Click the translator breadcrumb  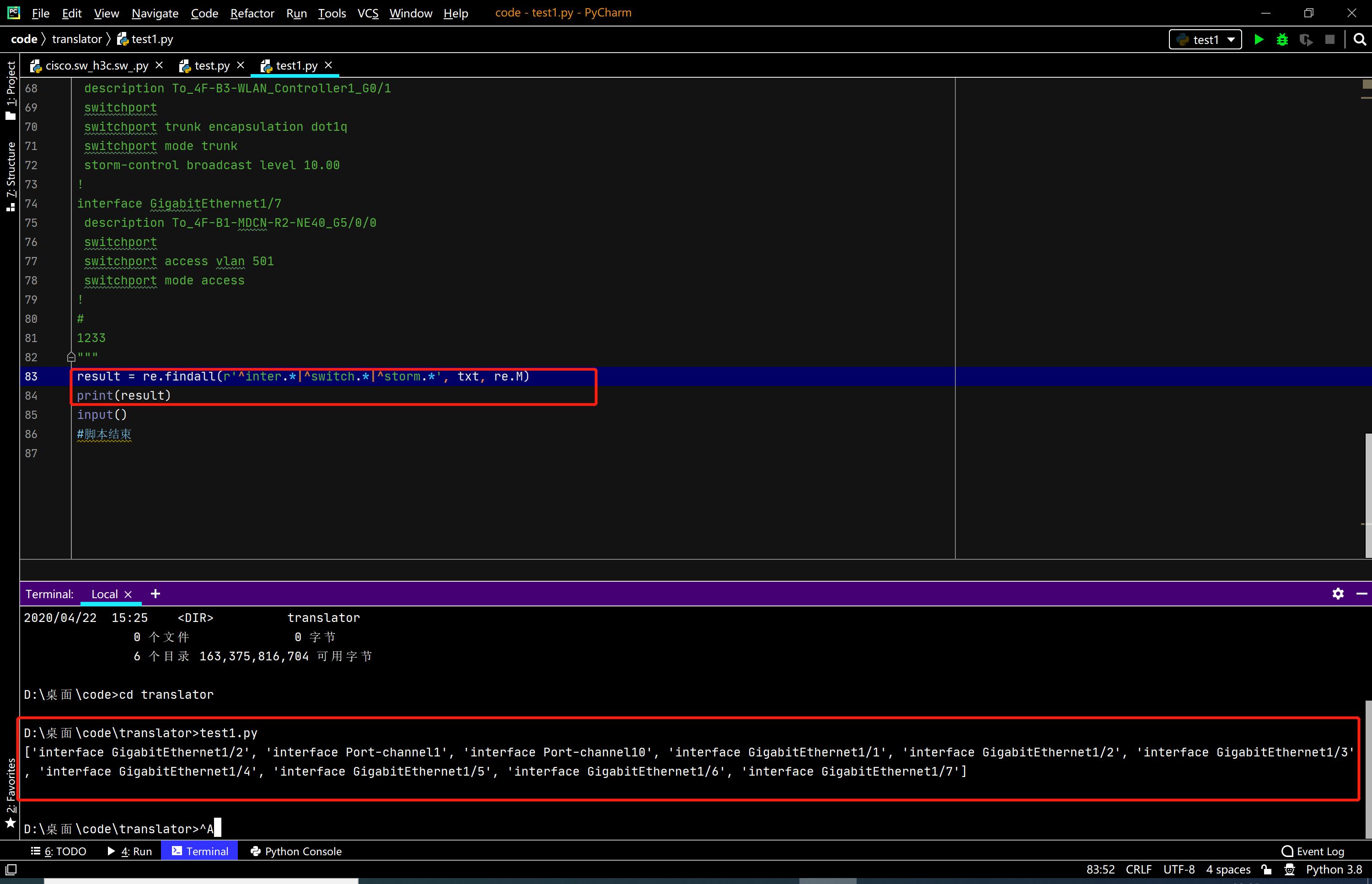pos(76,39)
